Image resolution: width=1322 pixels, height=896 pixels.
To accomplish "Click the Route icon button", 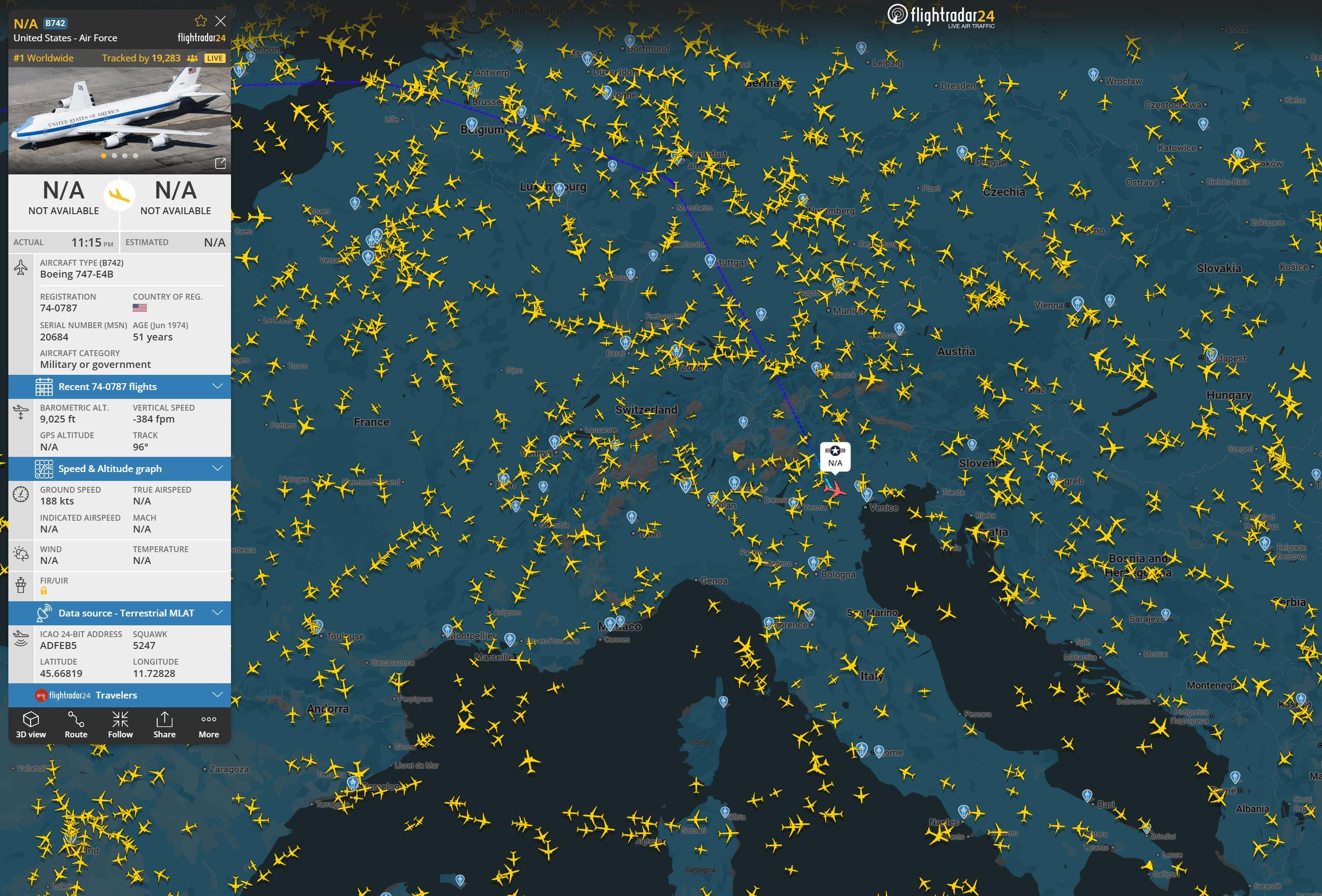I will pos(76,725).
